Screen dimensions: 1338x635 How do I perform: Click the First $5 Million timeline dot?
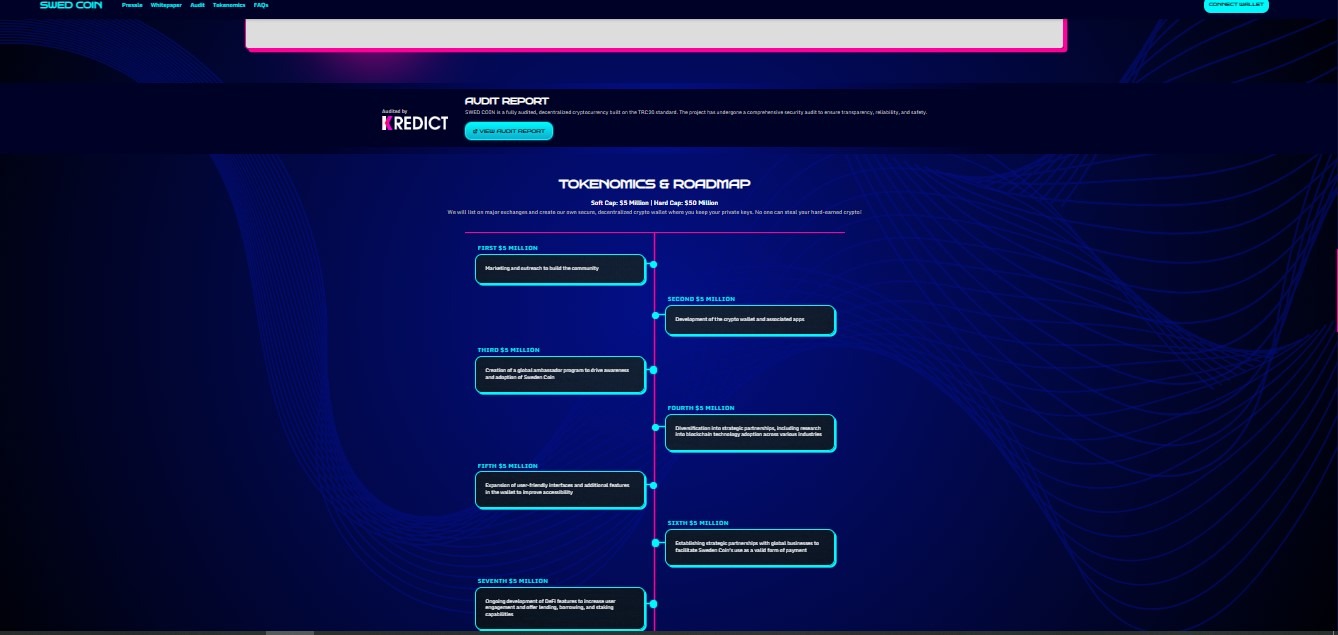(653, 265)
